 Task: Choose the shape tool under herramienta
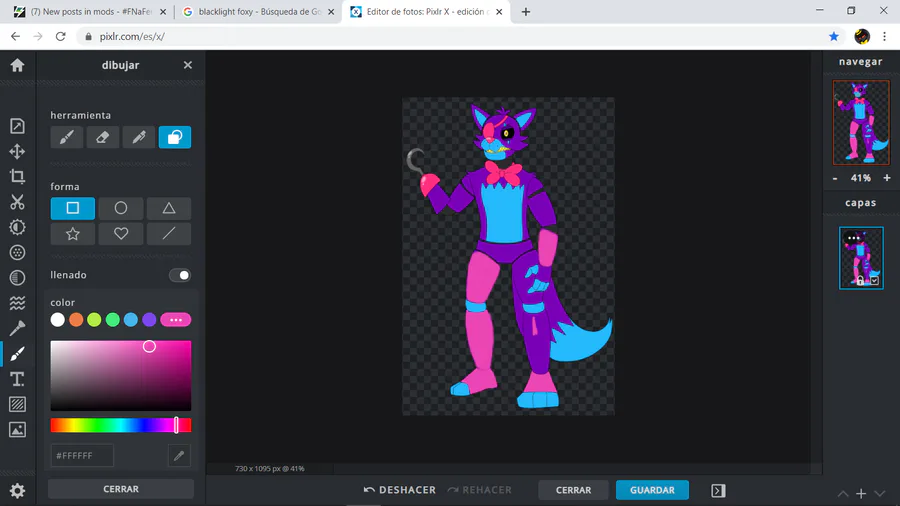[x=175, y=137]
